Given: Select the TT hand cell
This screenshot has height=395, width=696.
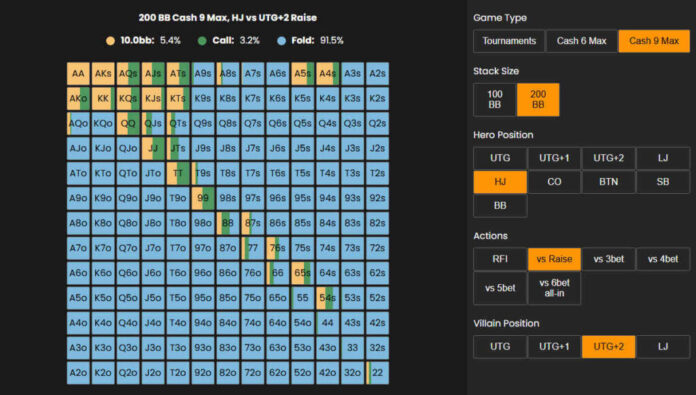Looking at the screenshot, I should click(178, 173).
